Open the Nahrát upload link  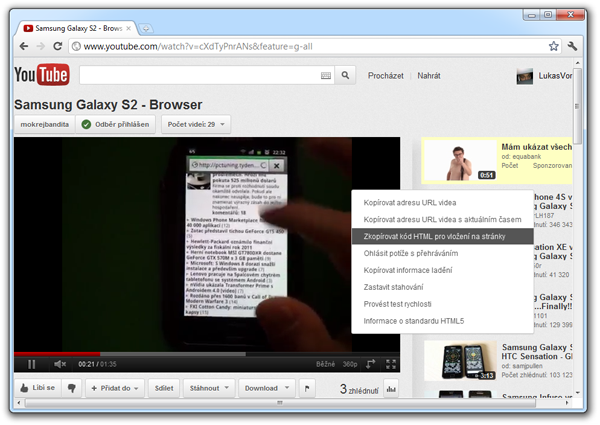[429, 76]
